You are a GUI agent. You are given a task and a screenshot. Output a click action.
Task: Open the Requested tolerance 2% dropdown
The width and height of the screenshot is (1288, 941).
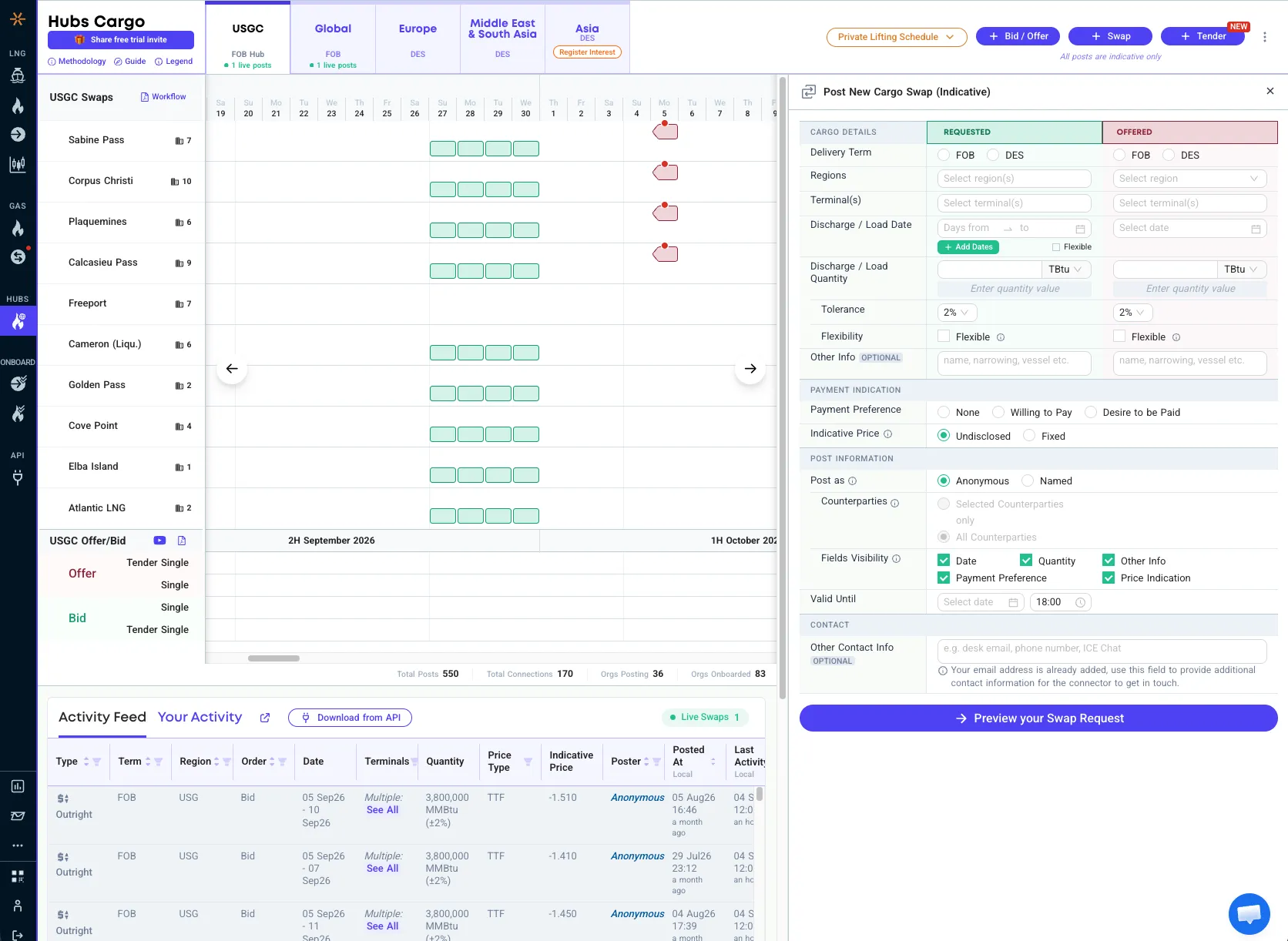click(x=957, y=313)
